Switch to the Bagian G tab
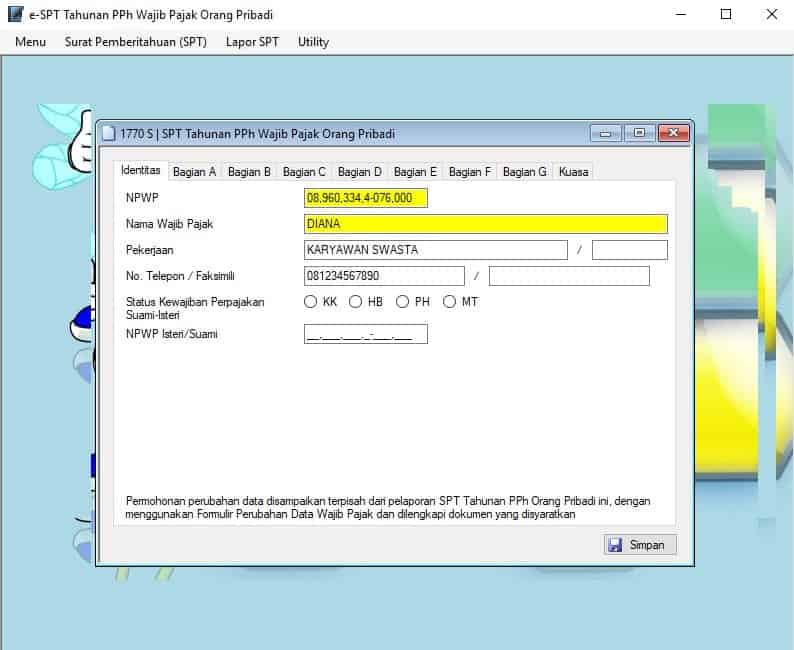 pos(525,172)
